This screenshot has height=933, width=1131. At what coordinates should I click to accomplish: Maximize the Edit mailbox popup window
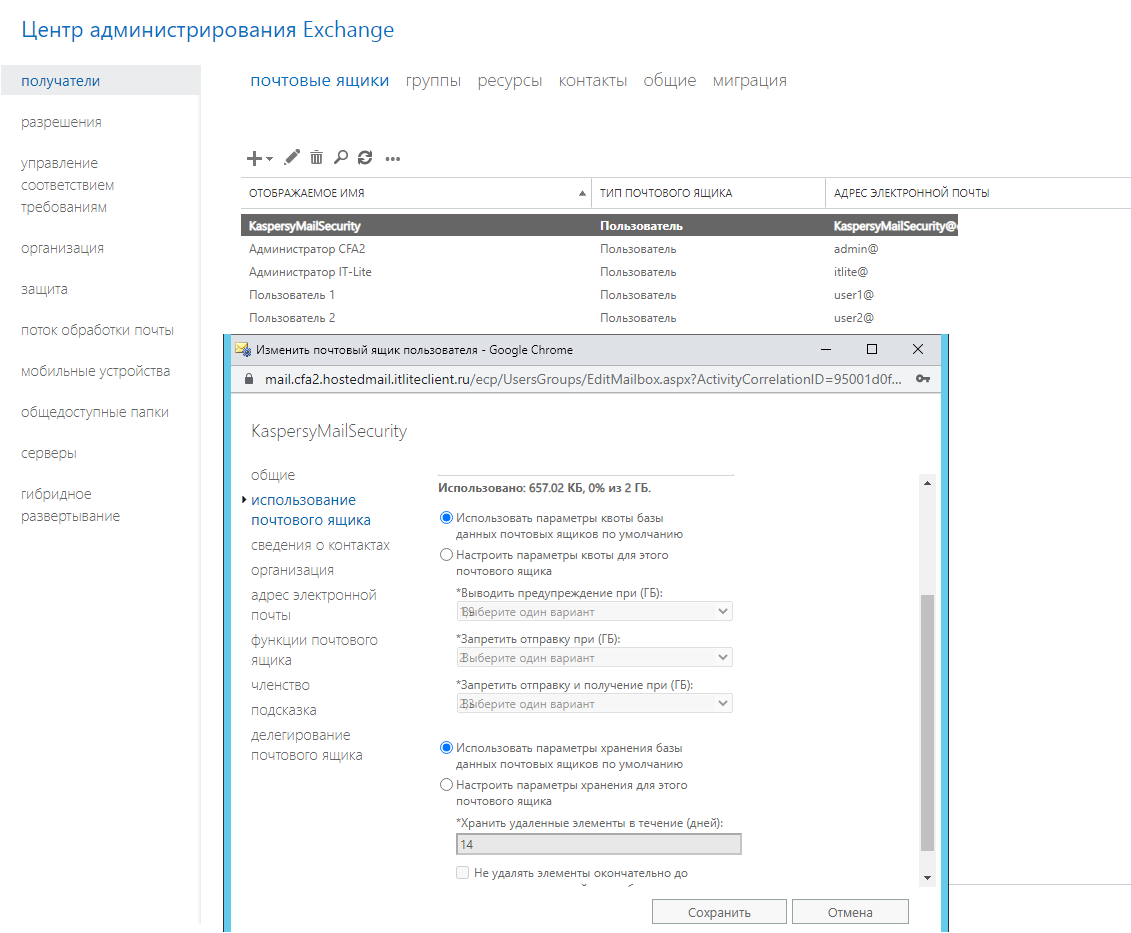point(871,349)
